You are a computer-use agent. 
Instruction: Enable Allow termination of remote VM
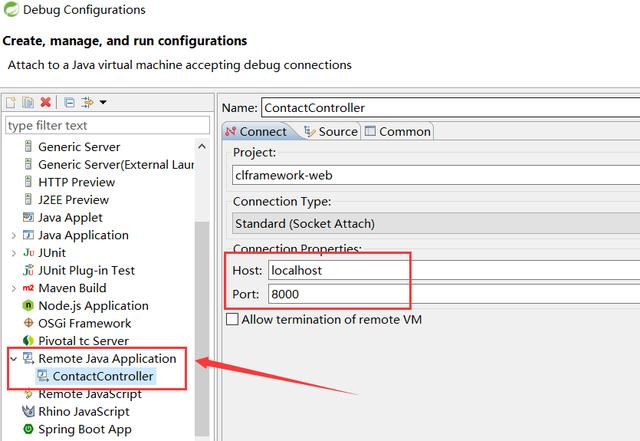233,319
